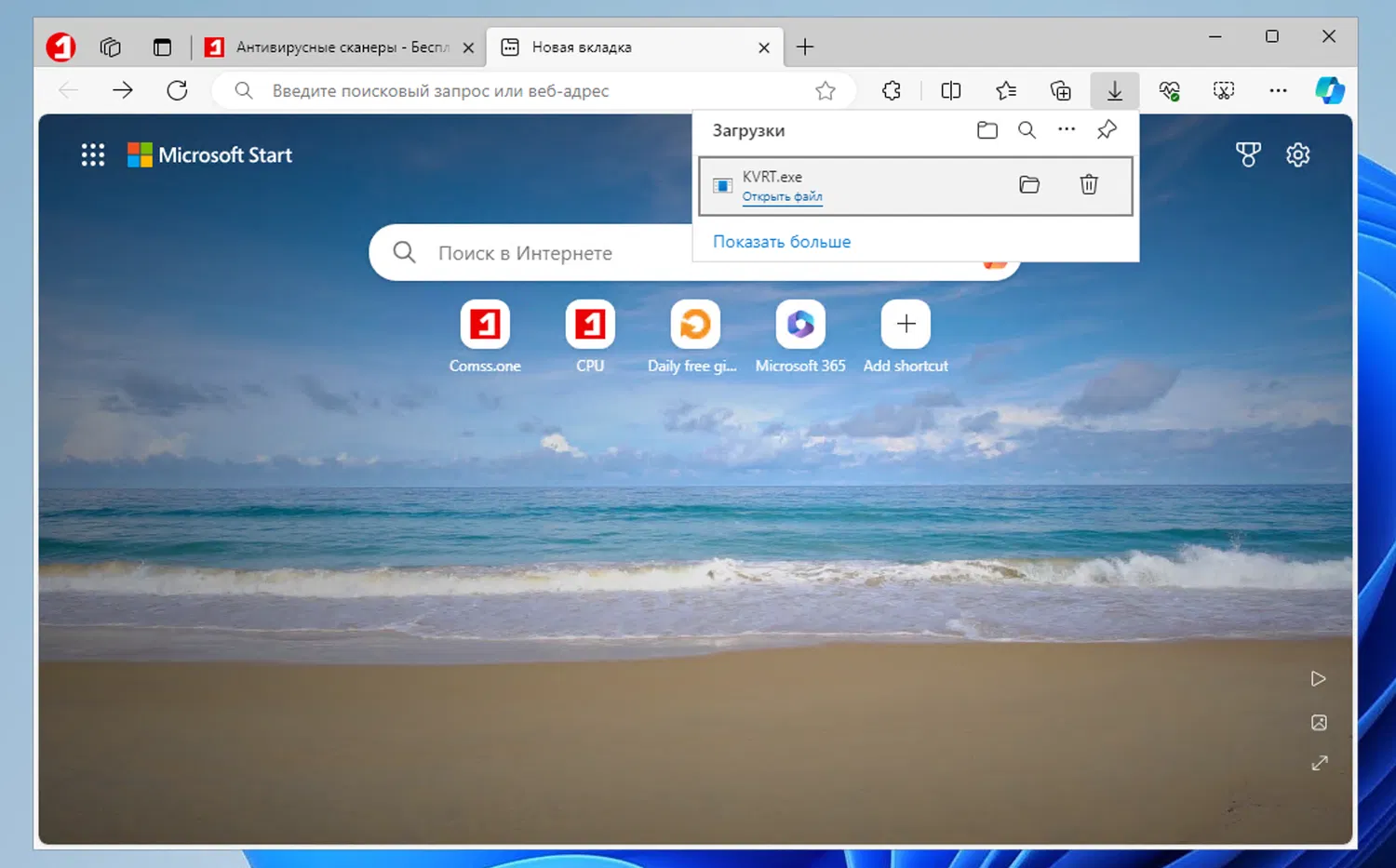Click the Открыть файл link for KVRT.exe
This screenshot has height=868, width=1396.
pos(782,196)
